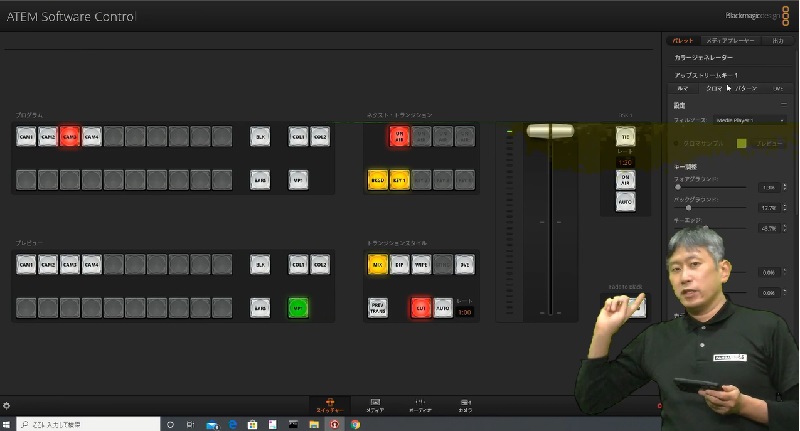
Task: Open the Audio page icon in bottom bar
Action: [420, 406]
